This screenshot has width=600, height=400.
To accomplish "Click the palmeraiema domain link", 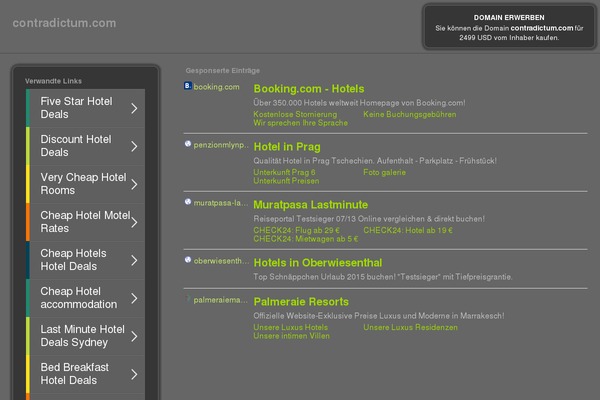I will coord(220,300).
